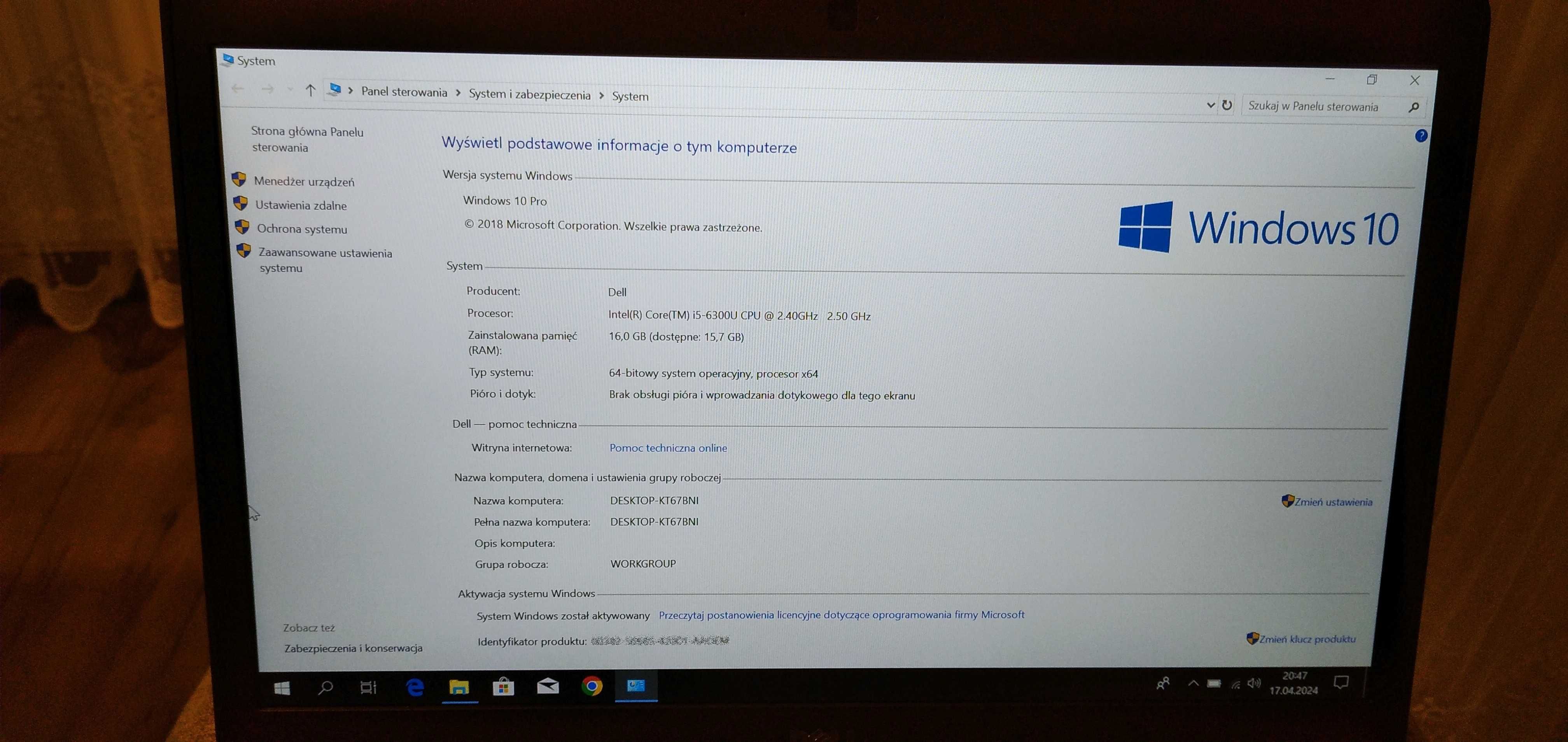The image size is (1568, 742).
Task: Click the network Wi-Fi tray icon
Action: [x=1235, y=684]
